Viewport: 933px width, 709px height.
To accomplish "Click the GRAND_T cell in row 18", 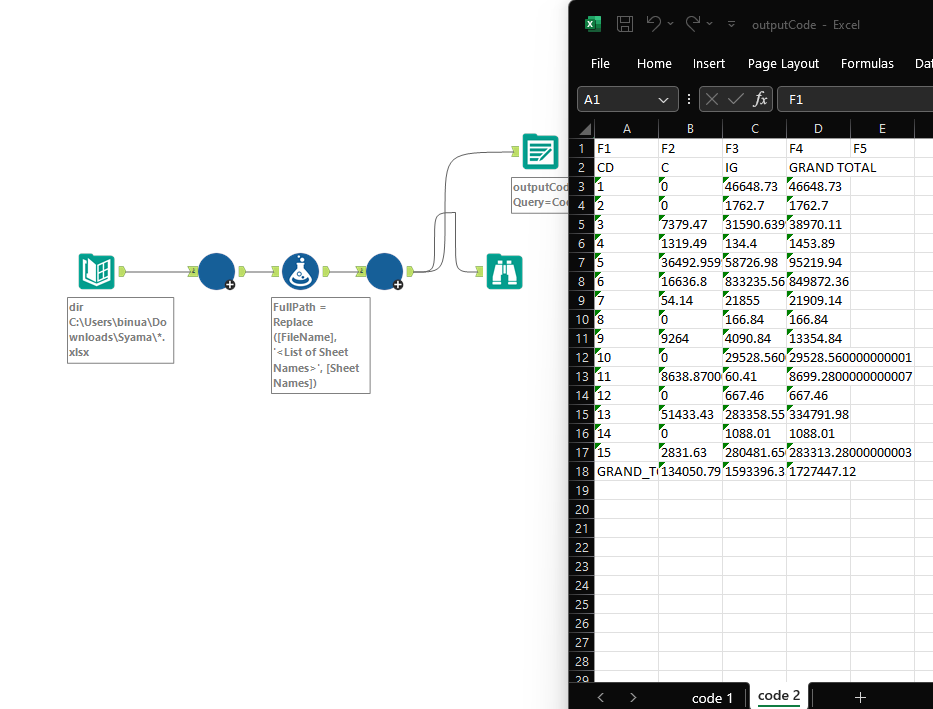I will point(627,472).
